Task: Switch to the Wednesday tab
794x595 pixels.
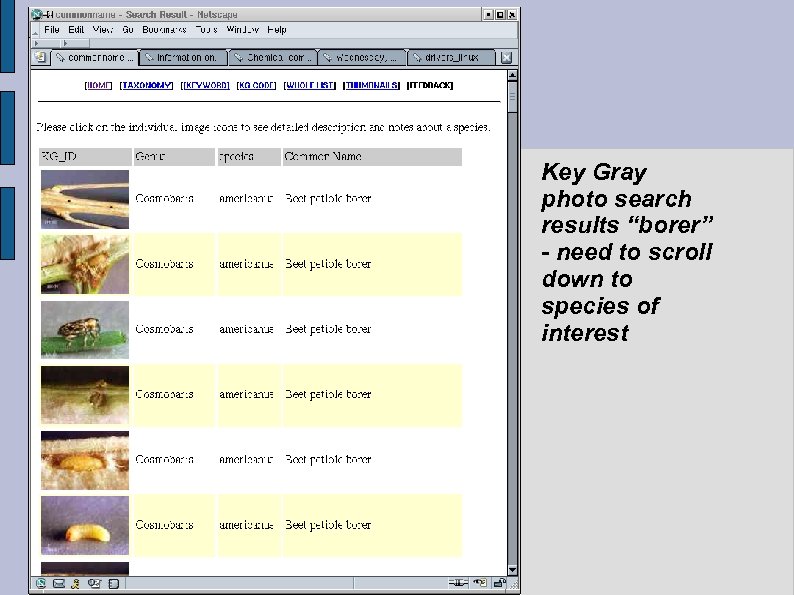Action: (x=363, y=58)
